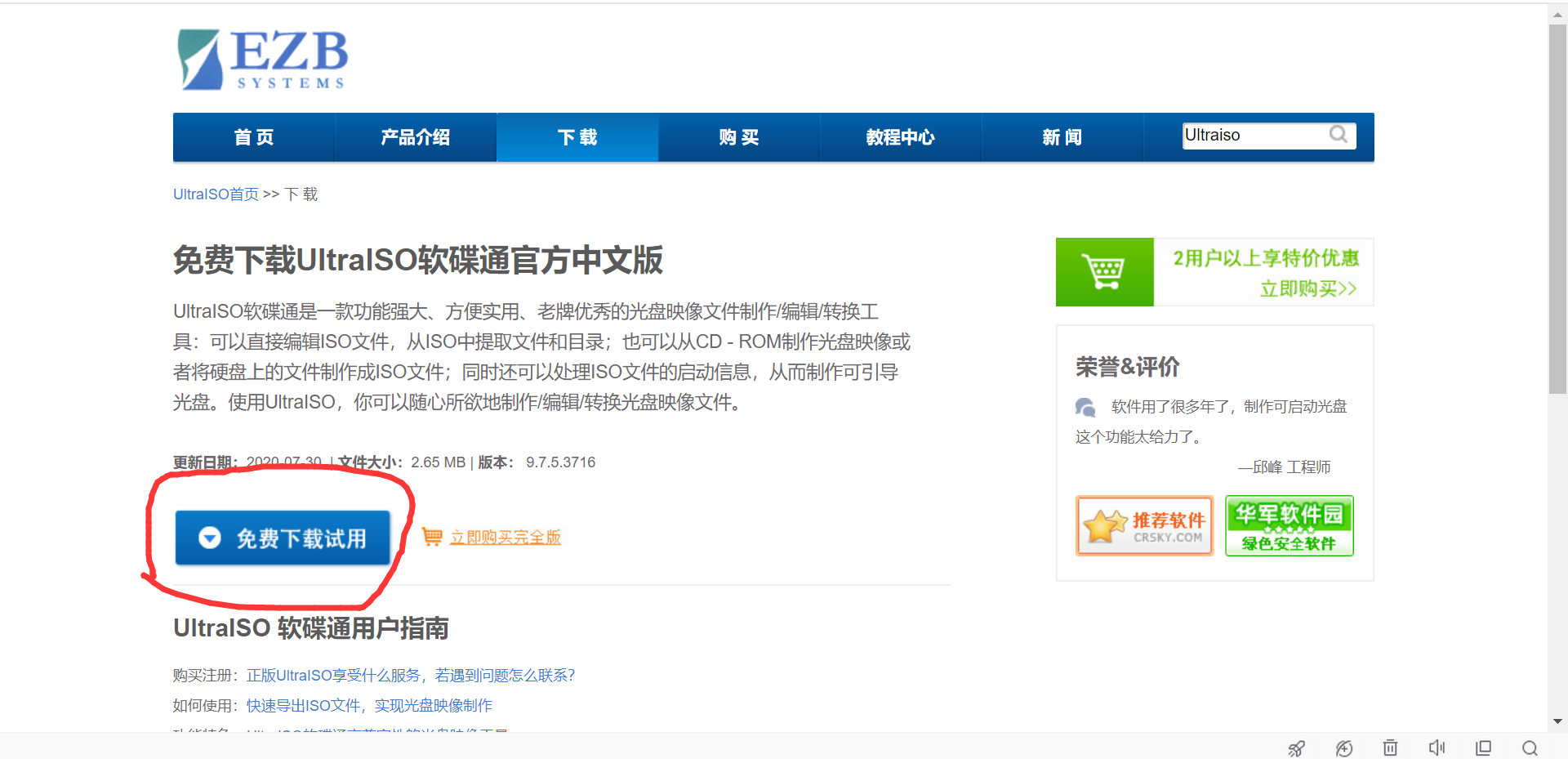The height and width of the screenshot is (759, 1568).
Task: Click the magnifier search icon in nav bar
Action: pyautogui.click(x=1339, y=135)
